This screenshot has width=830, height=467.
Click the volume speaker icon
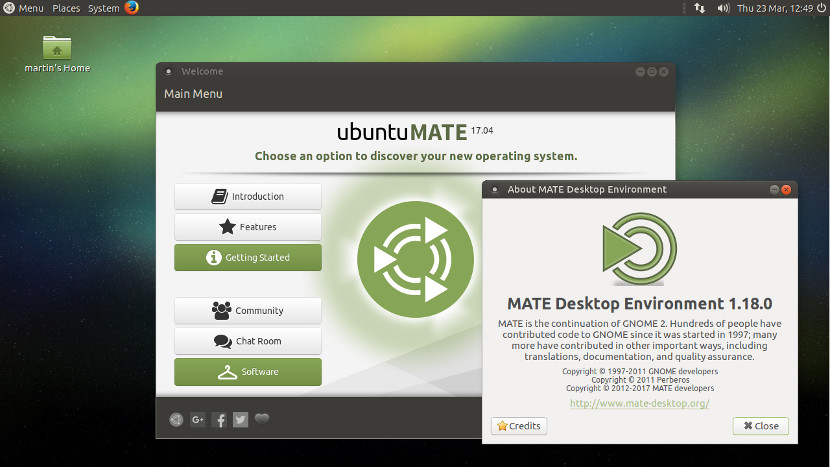tap(723, 8)
